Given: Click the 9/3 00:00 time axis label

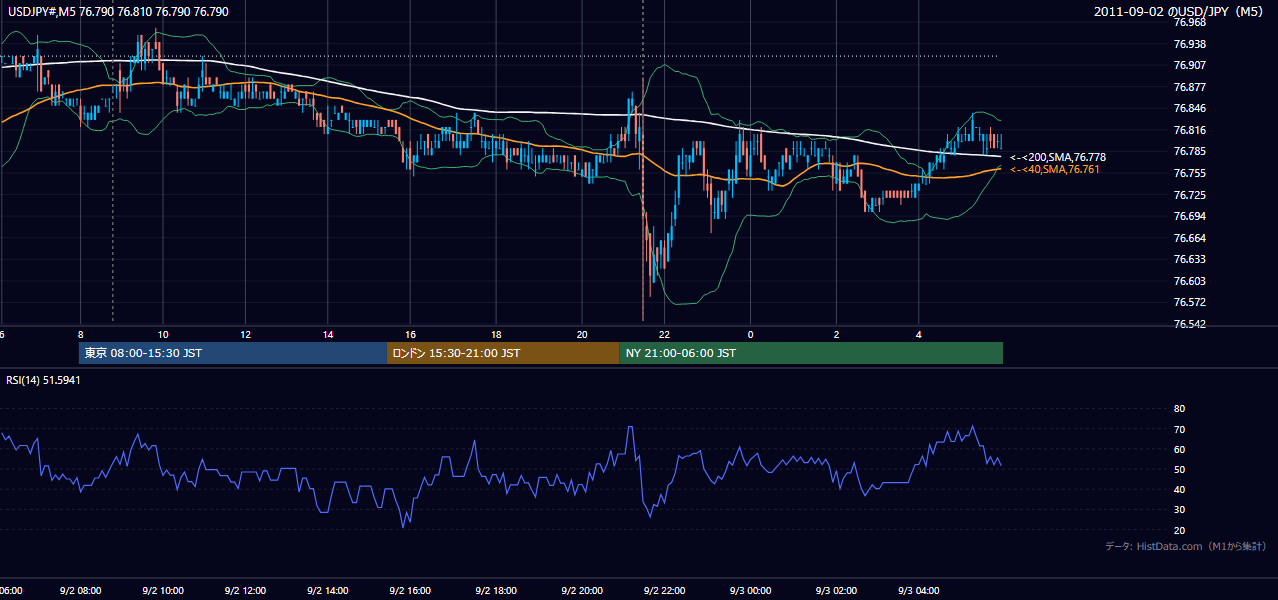Looking at the screenshot, I should point(750,591).
